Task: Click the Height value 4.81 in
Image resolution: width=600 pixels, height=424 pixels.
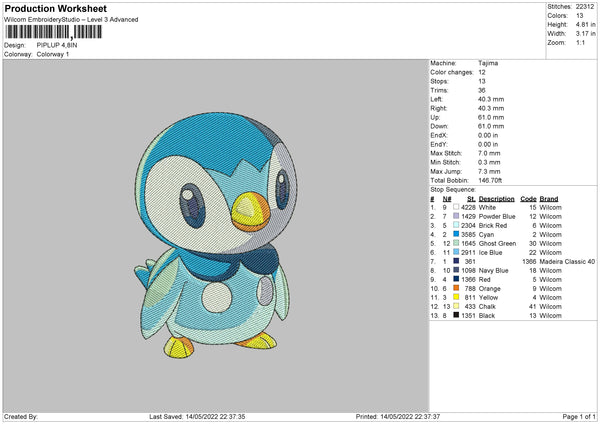Action: [x=585, y=24]
